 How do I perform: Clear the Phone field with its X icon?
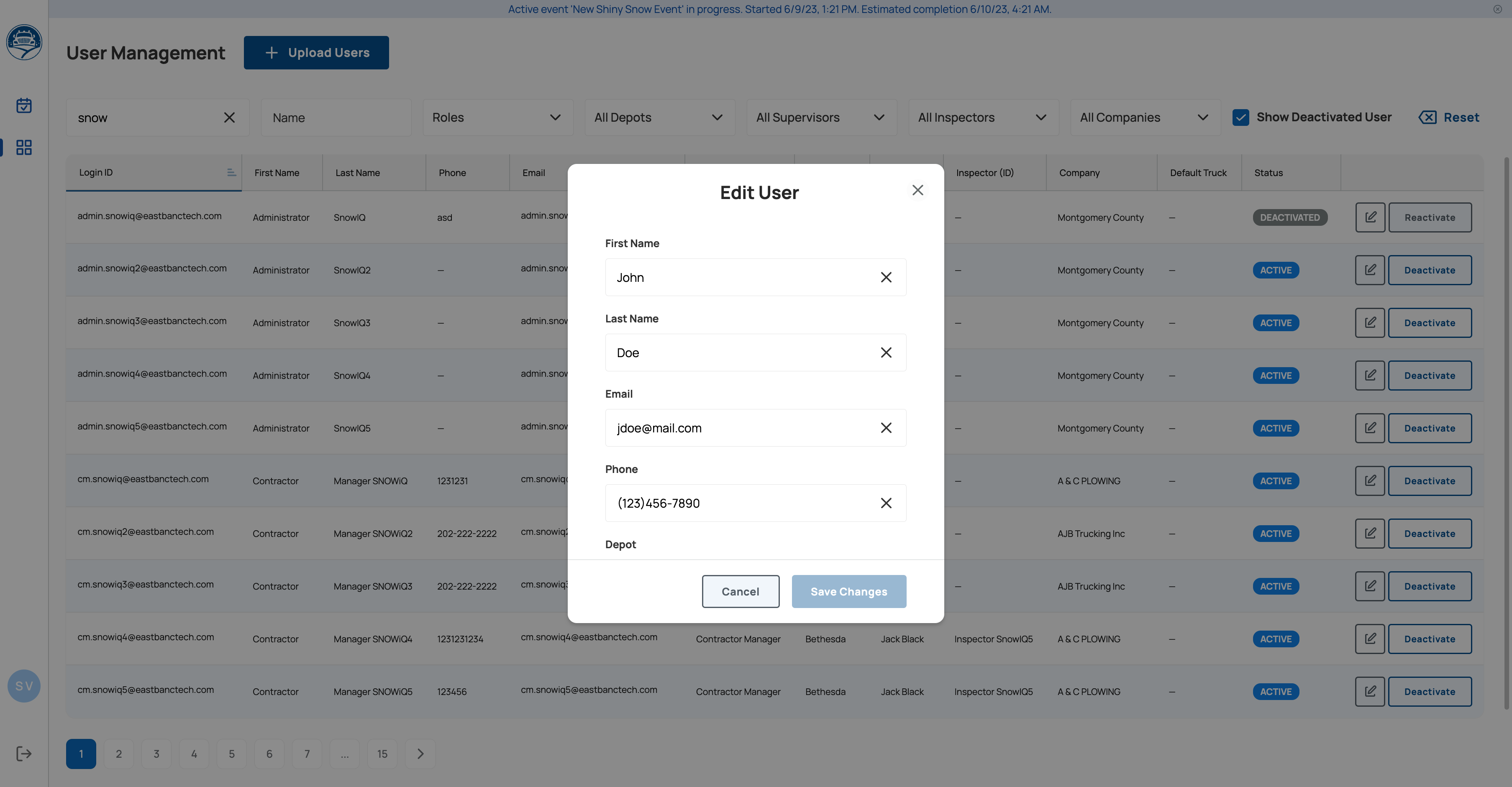886,503
